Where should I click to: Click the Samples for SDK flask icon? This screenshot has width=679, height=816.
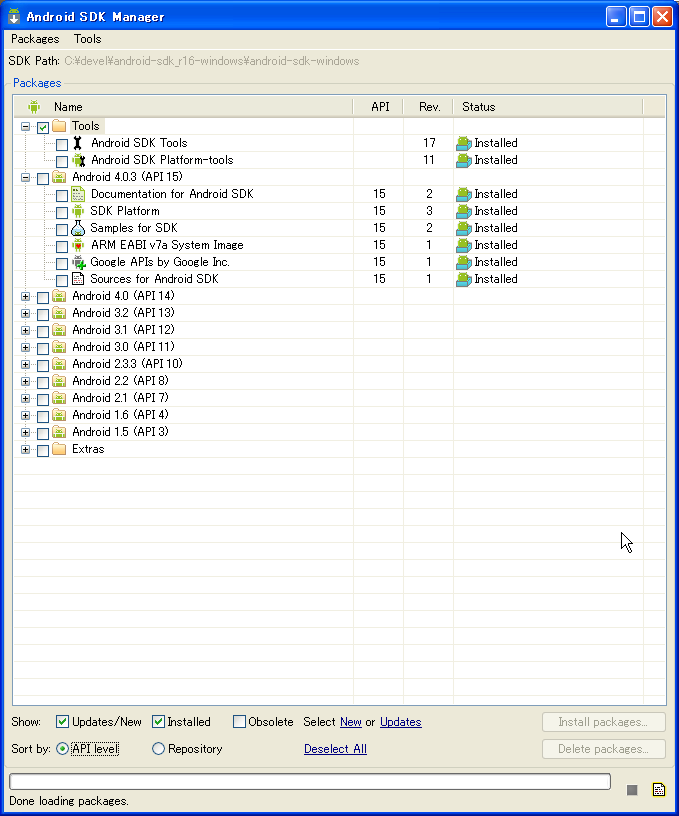pos(78,228)
